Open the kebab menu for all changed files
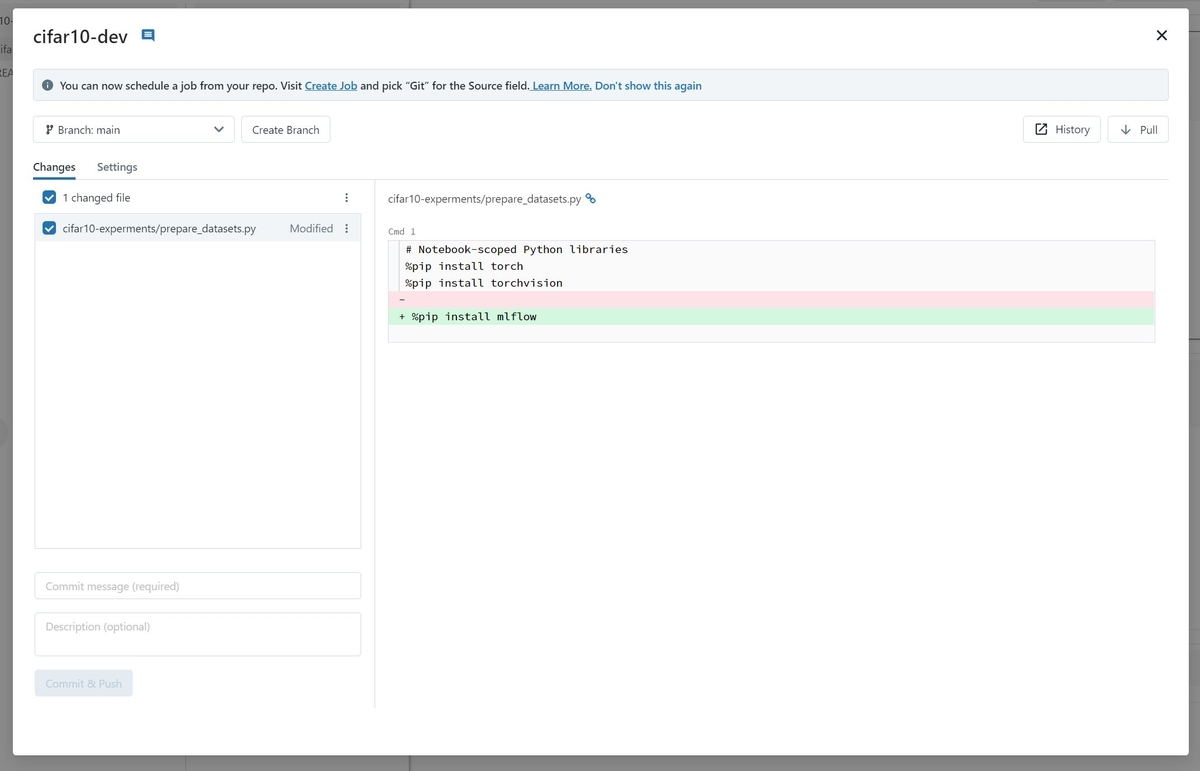Image resolution: width=1200 pixels, height=771 pixels. pos(347,198)
